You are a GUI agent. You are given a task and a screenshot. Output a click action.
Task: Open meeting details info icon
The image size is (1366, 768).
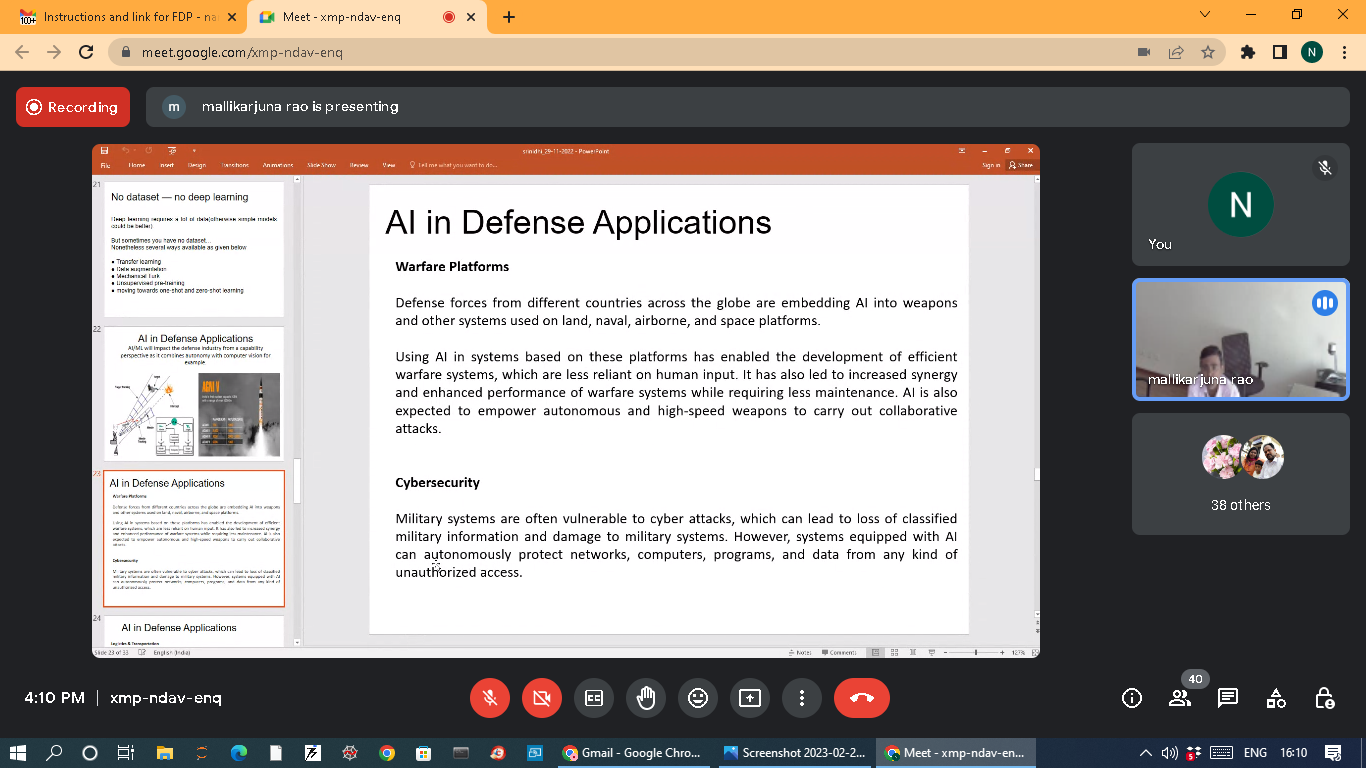click(x=1132, y=698)
